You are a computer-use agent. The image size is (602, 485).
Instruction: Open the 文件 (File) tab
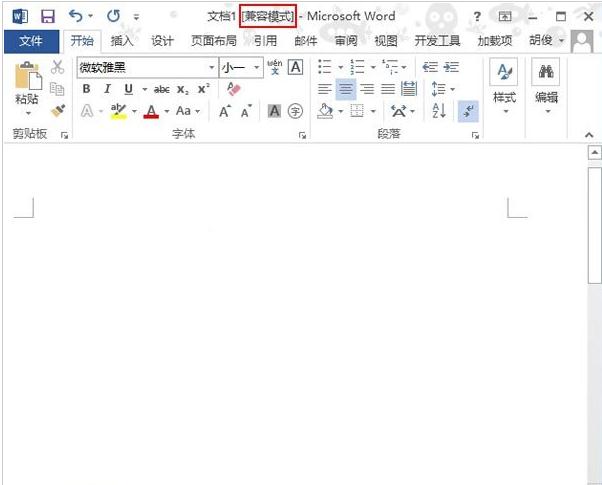tap(31, 41)
